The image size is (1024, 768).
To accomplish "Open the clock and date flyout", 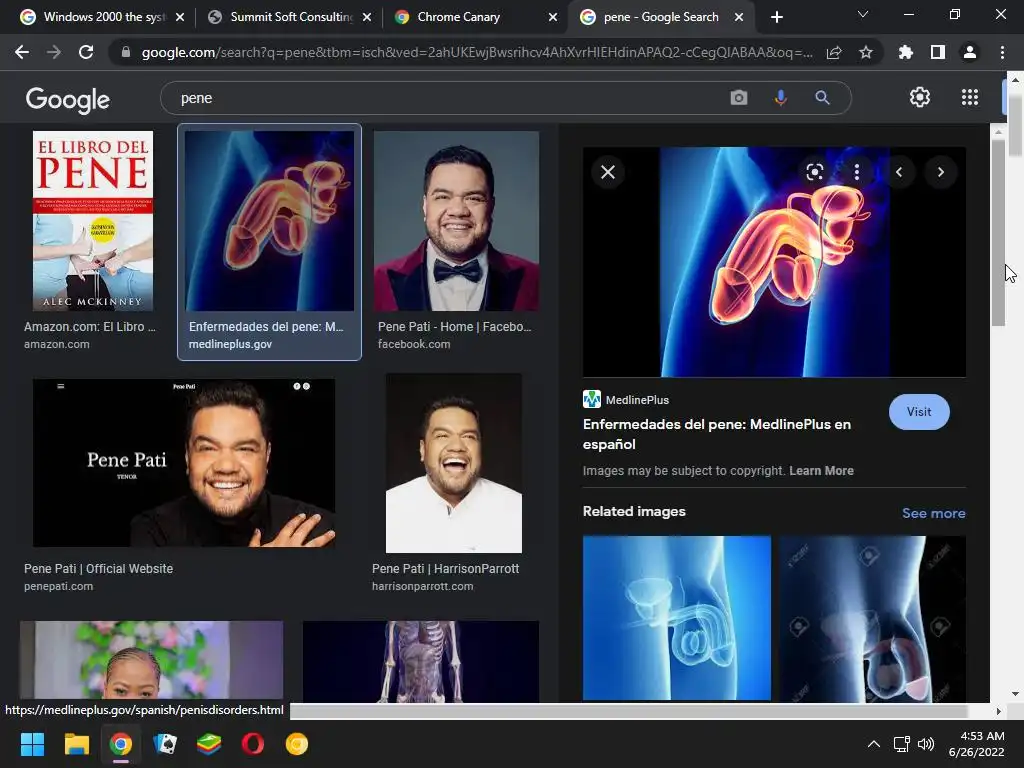I will tap(978, 744).
